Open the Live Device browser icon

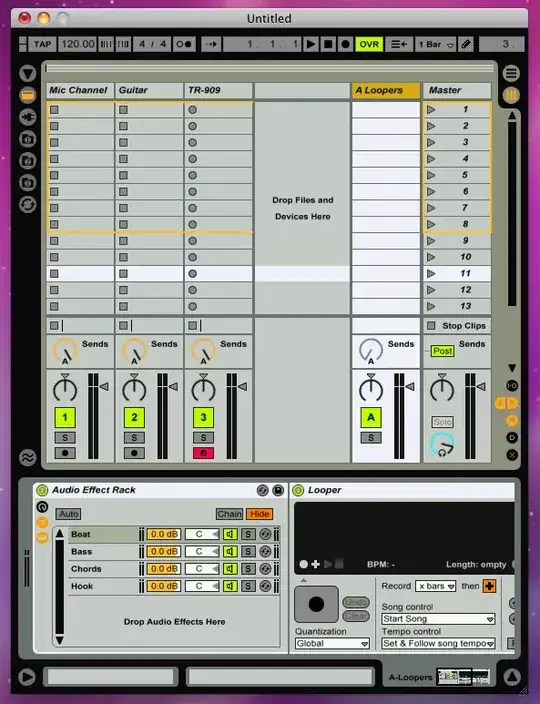[28, 95]
